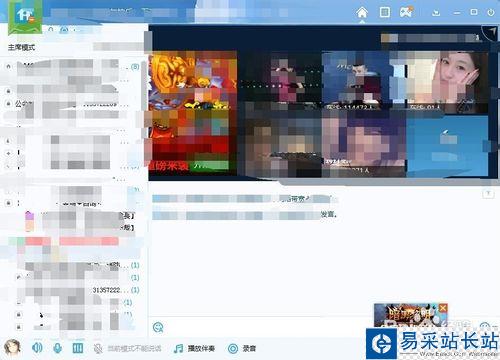Click the paper-plane arrow in banner corner
The height and width of the screenshot is (360, 500).
492,32
